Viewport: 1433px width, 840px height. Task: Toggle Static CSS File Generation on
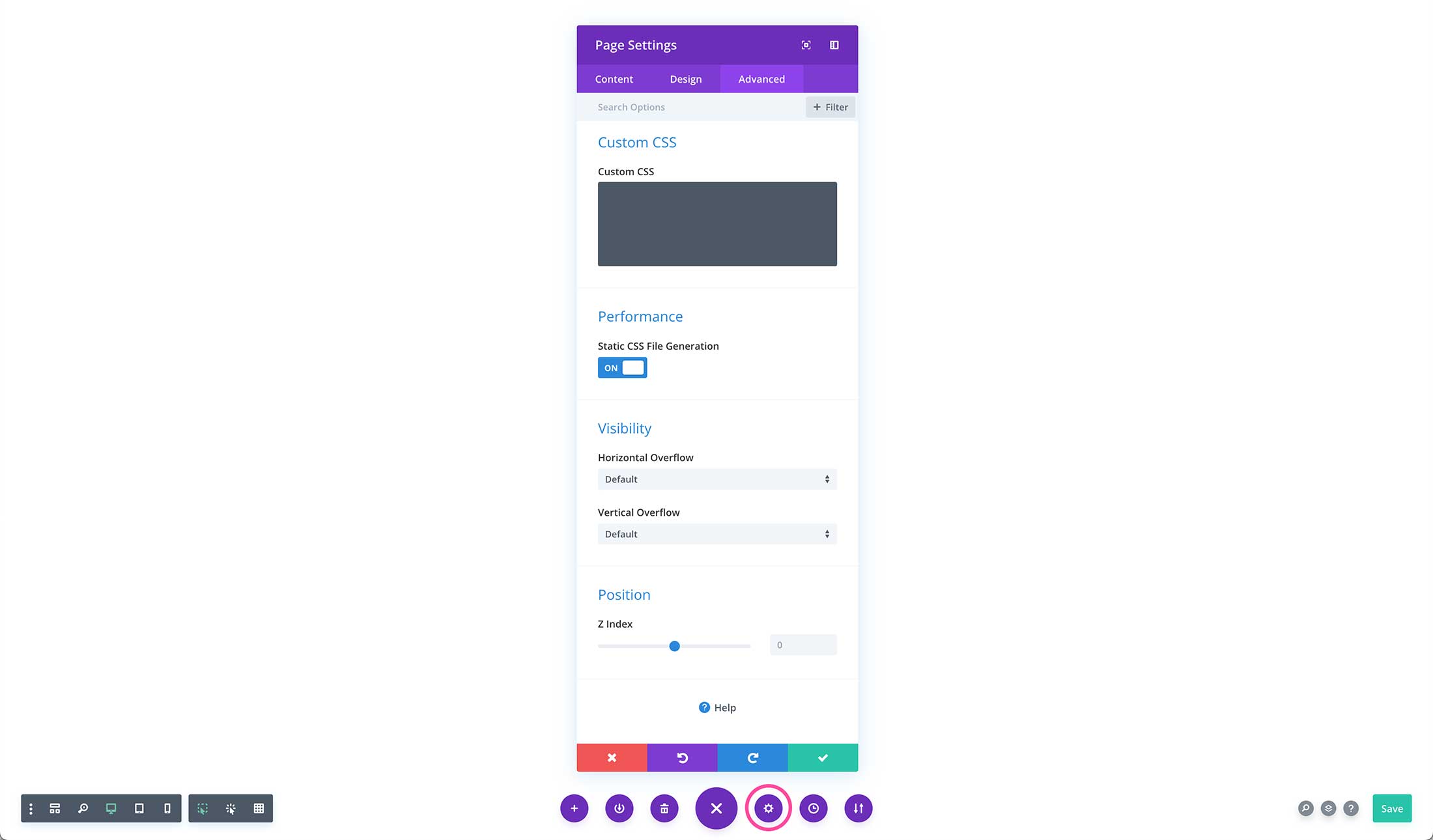click(622, 367)
